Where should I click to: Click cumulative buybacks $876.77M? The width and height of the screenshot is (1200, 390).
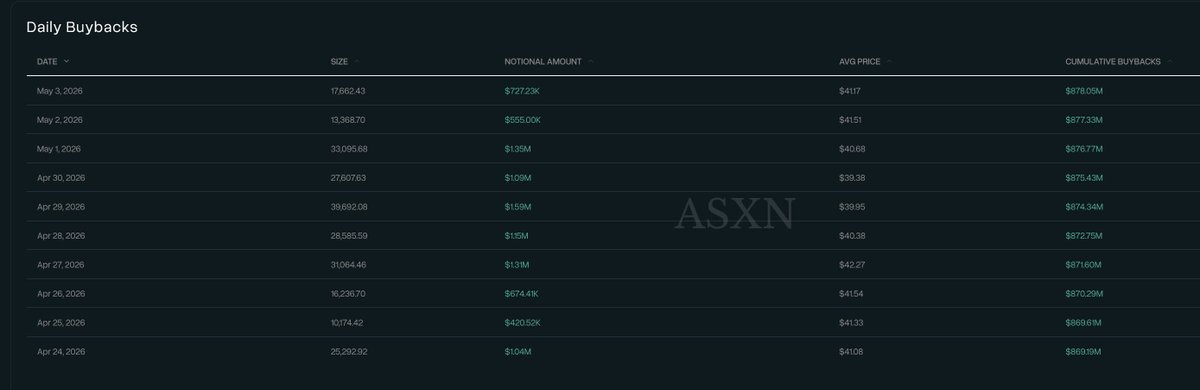pos(1084,149)
